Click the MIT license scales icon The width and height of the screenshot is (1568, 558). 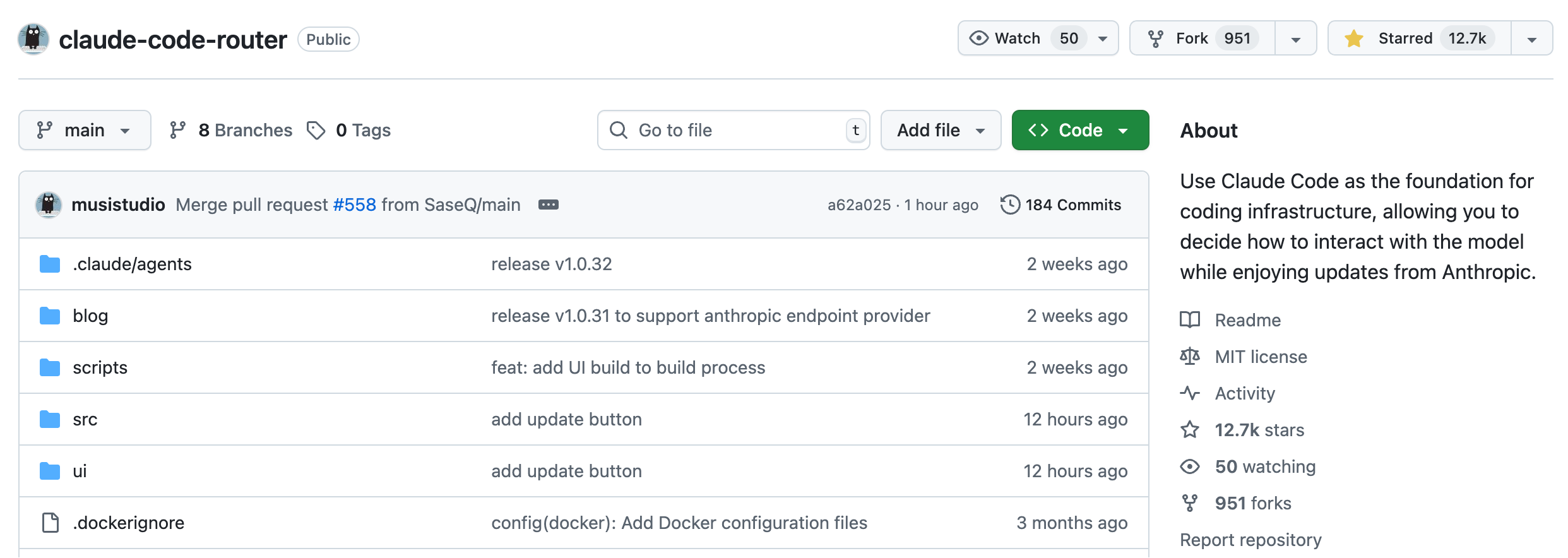coord(1190,357)
